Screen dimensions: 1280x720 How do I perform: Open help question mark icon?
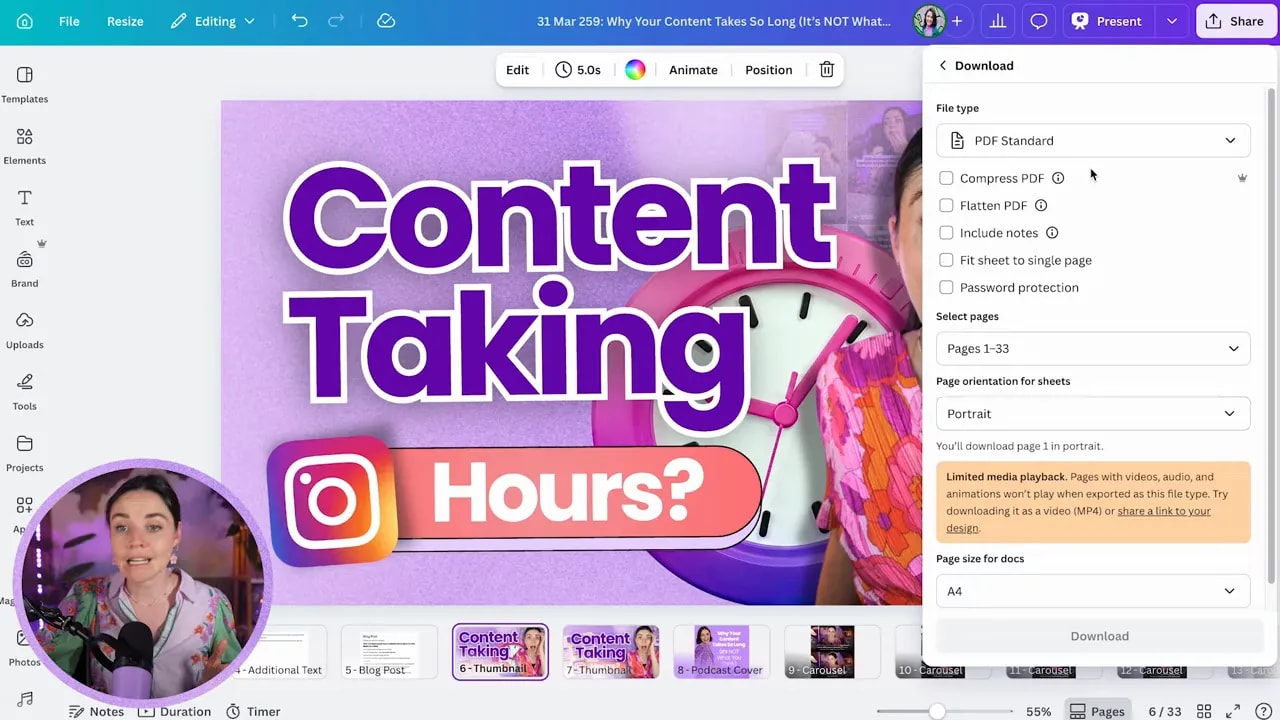1262,711
